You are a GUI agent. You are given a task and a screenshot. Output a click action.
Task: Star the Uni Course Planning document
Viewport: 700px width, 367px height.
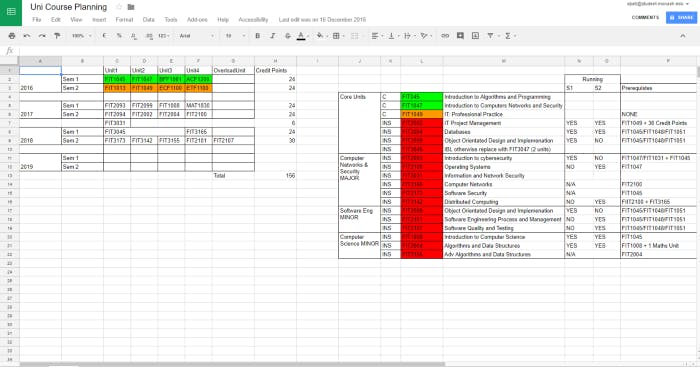(x=119, y=7)
